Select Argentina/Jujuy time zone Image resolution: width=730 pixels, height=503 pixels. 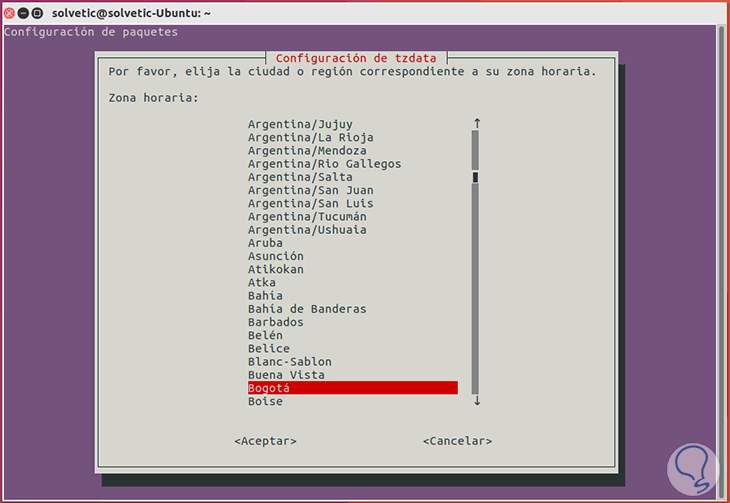[x=300, y=124]
